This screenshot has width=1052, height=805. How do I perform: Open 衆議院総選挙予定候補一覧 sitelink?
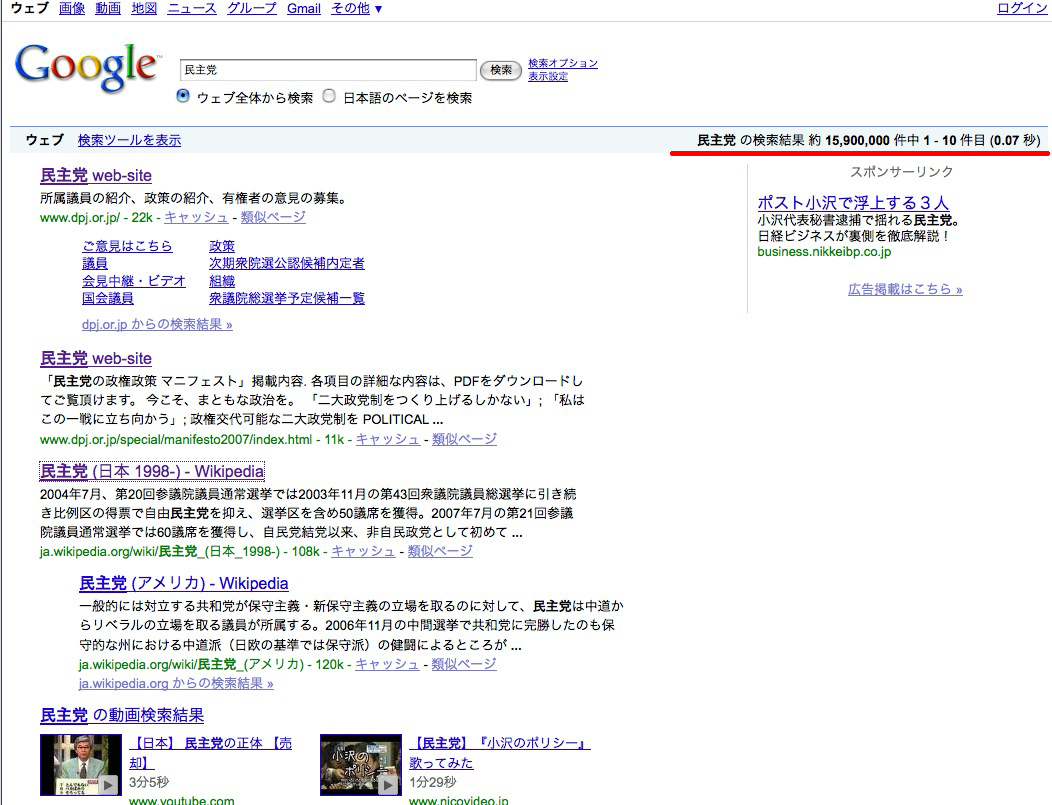tap(286, 299)
